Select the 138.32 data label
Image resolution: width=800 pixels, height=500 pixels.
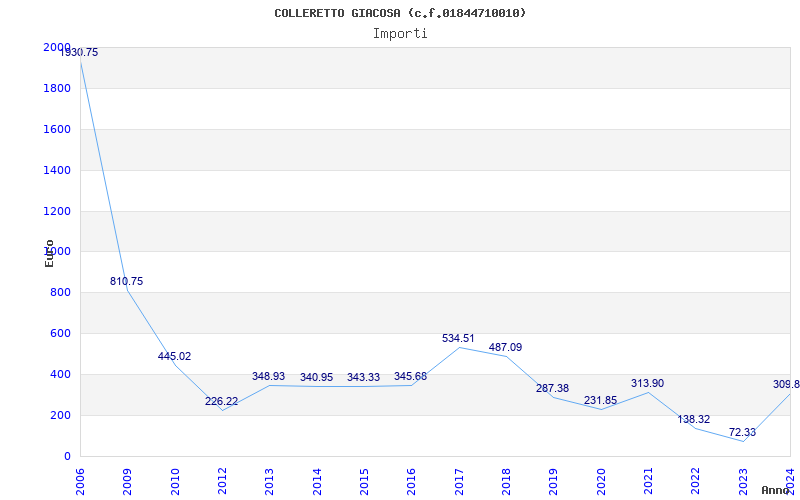[693, 419]
